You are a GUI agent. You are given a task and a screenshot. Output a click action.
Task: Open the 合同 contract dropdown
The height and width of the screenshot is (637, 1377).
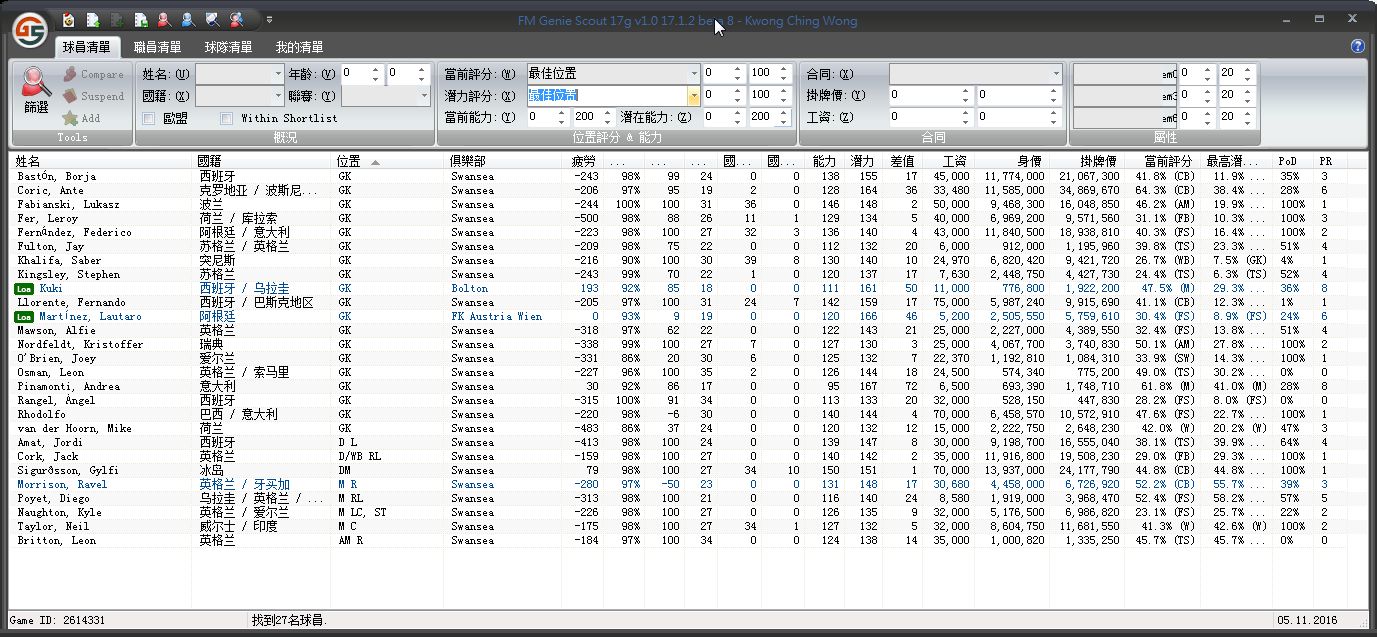tap(1055, 73)
